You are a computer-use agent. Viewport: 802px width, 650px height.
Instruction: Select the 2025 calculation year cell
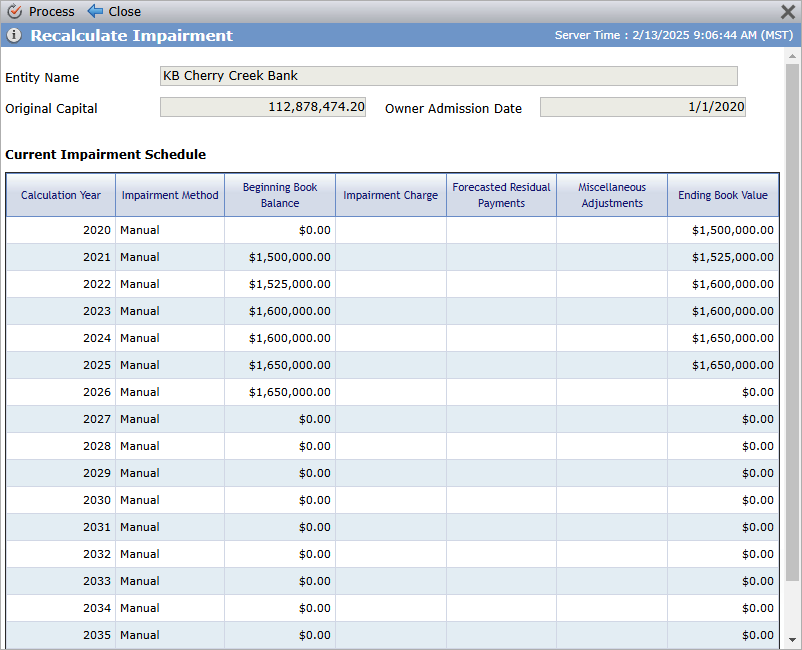click(x=61, y=365)
